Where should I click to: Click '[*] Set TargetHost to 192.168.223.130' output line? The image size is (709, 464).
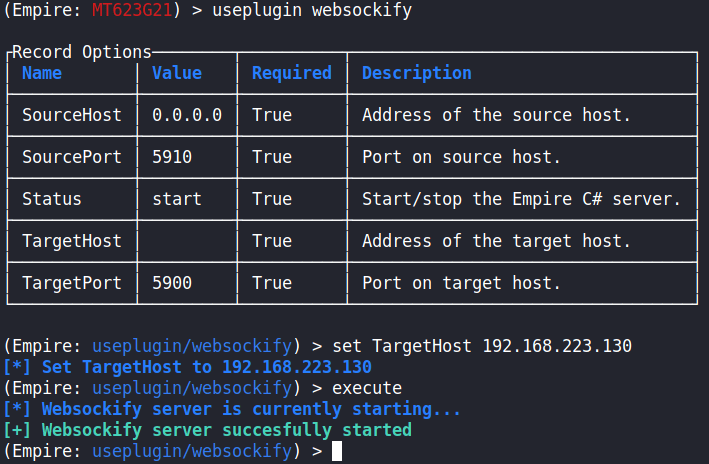tap(188, 367)
